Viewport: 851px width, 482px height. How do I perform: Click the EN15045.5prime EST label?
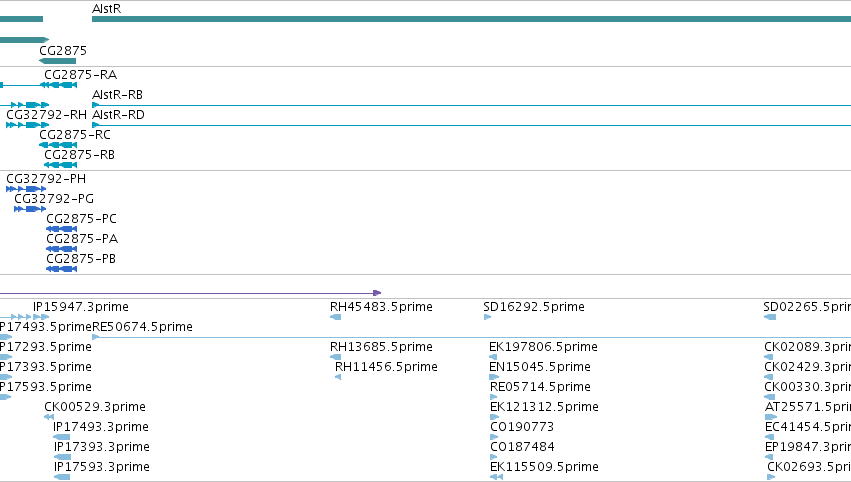point(539,367)
